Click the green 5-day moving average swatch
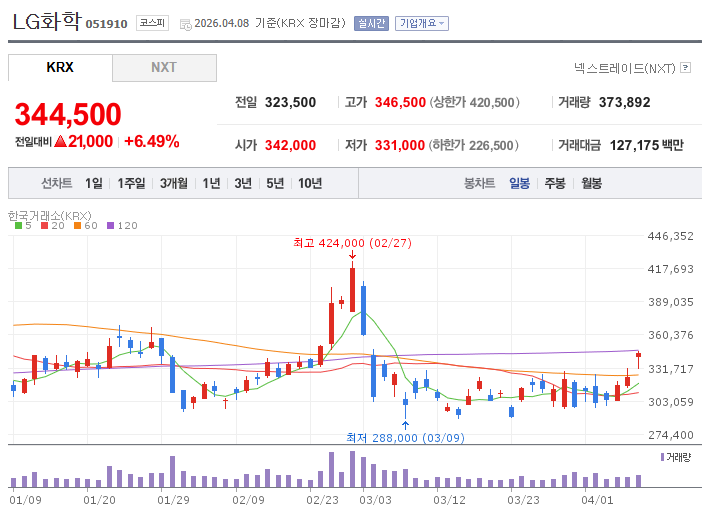Image resolution: width=702 pixels, height=511 pixels. click(x=18, y=226)
